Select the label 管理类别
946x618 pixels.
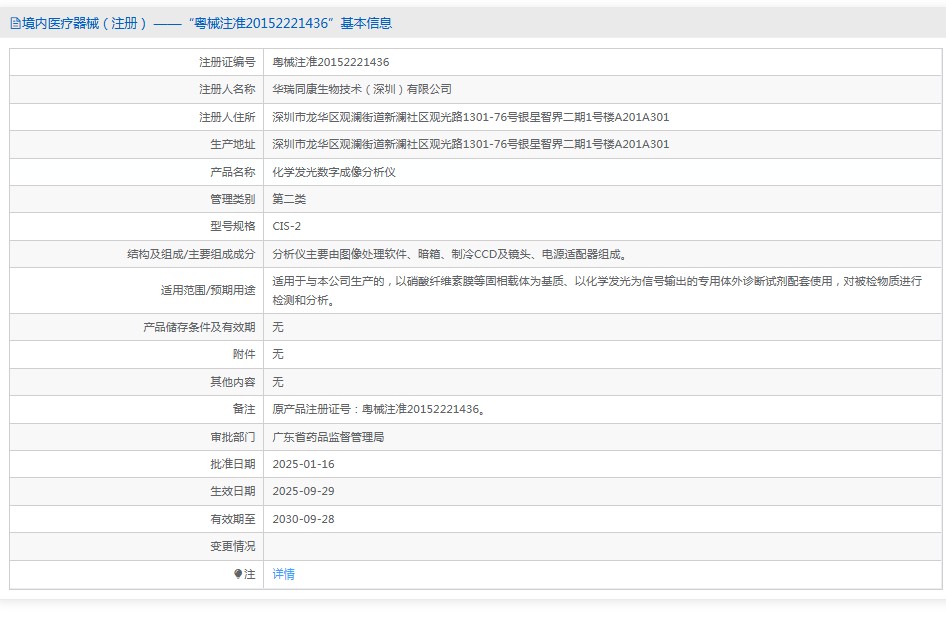pos(233,199)
